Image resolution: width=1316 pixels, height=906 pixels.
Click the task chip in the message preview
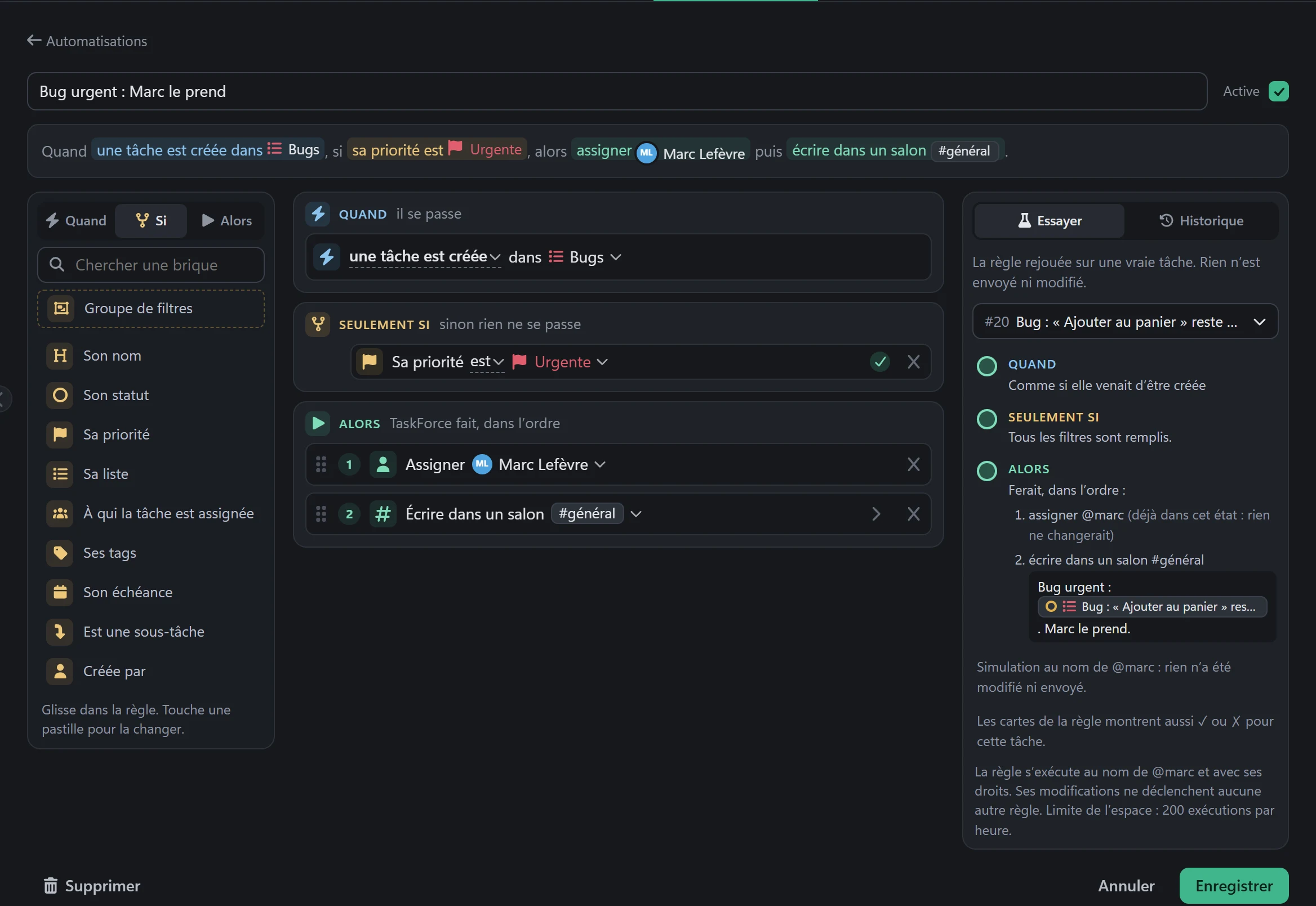(1151, 607)
